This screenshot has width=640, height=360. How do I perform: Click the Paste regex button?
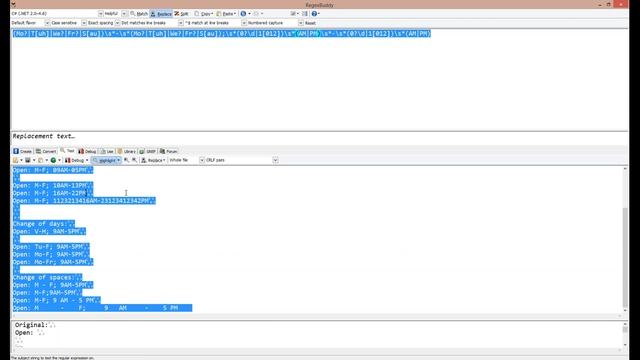point(226,14)
